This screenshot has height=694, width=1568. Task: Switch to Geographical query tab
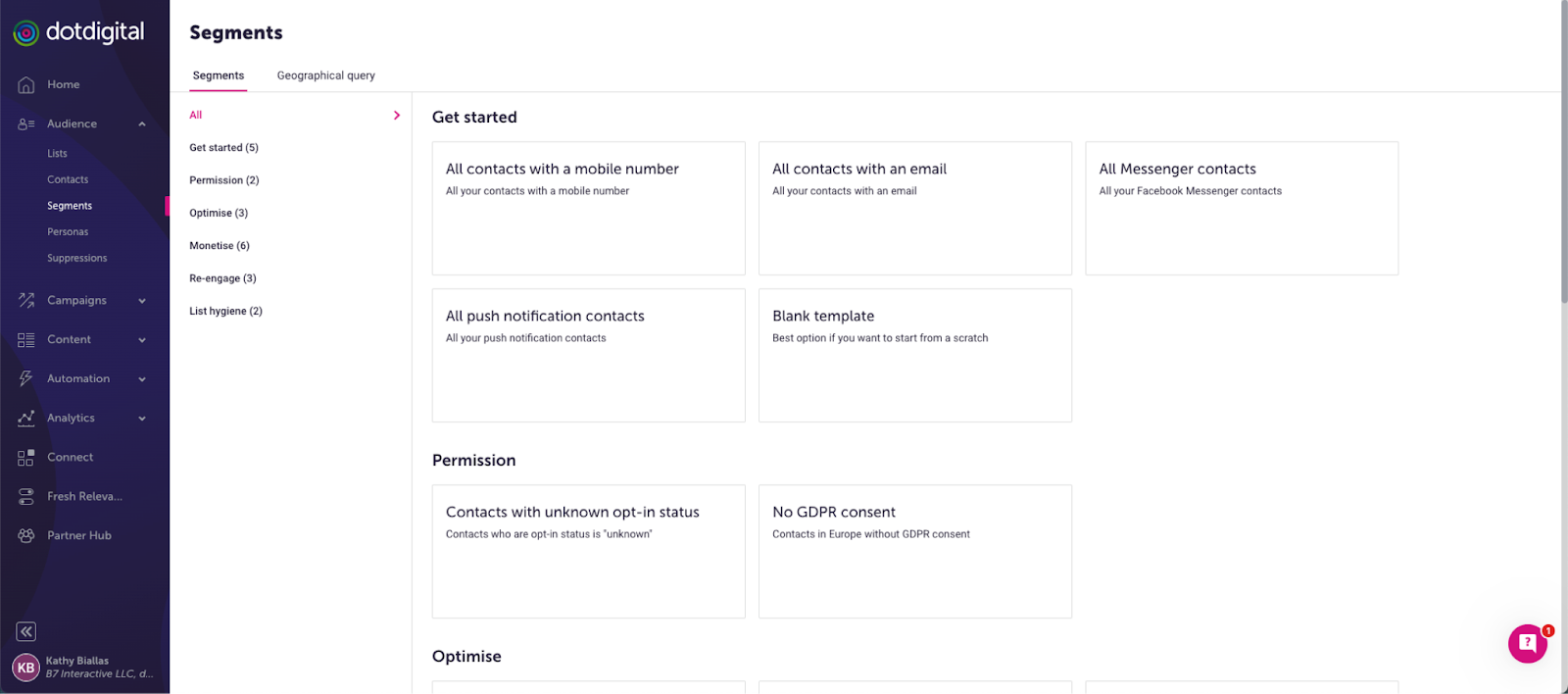pyautogui.click(x=325, y=75)
